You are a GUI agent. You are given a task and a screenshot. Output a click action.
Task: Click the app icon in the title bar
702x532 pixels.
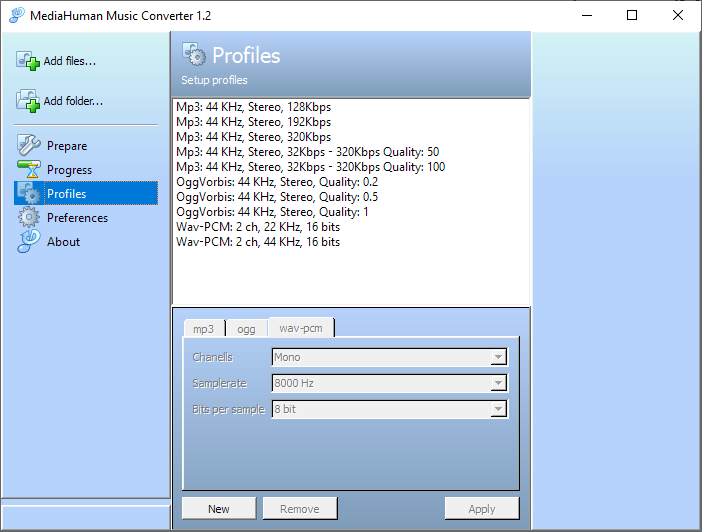click(x=17, y=15)
